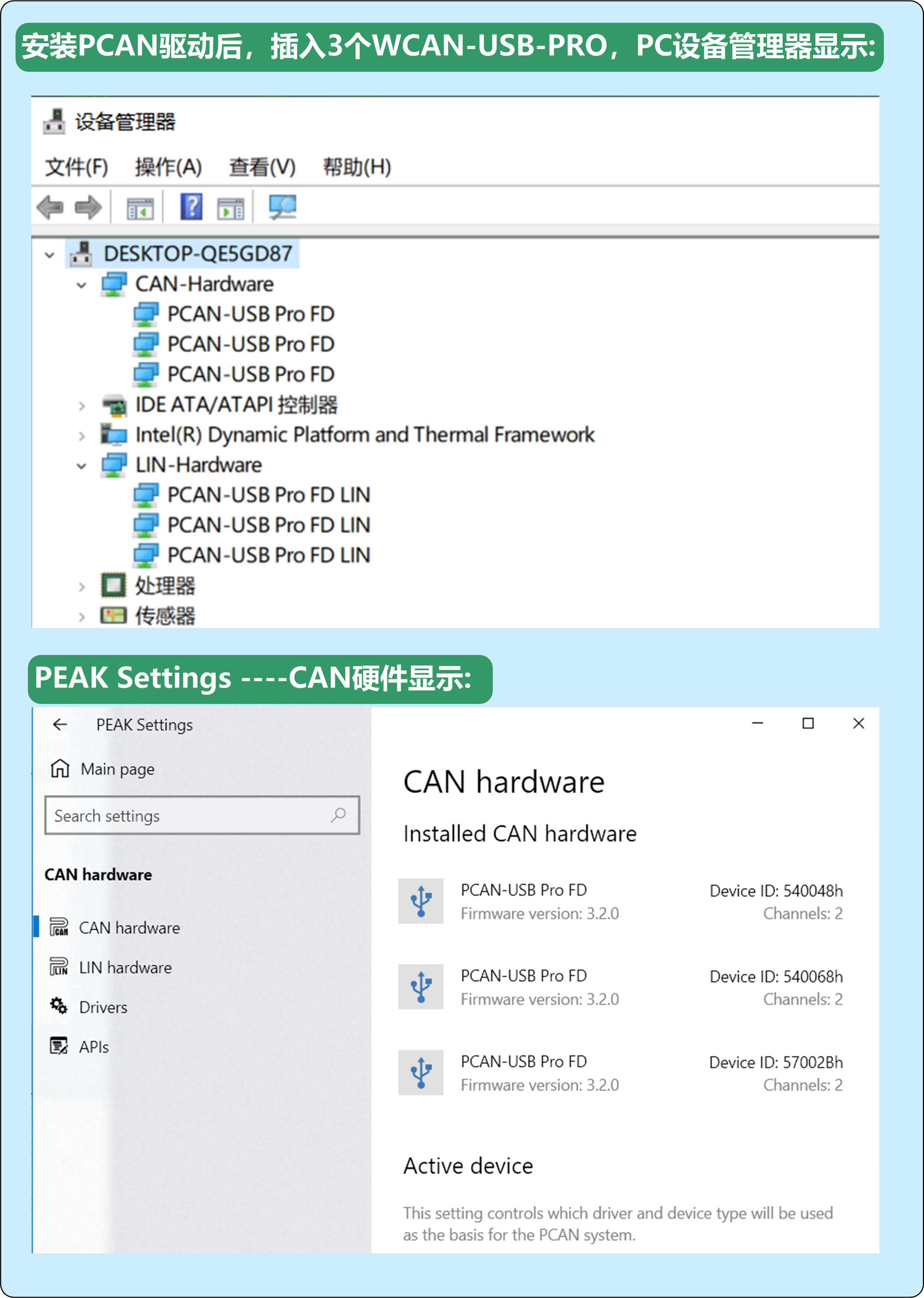Close the PEAK Settings window
The width and height of the screenshot is (924, 1298).
coord(859,723)
